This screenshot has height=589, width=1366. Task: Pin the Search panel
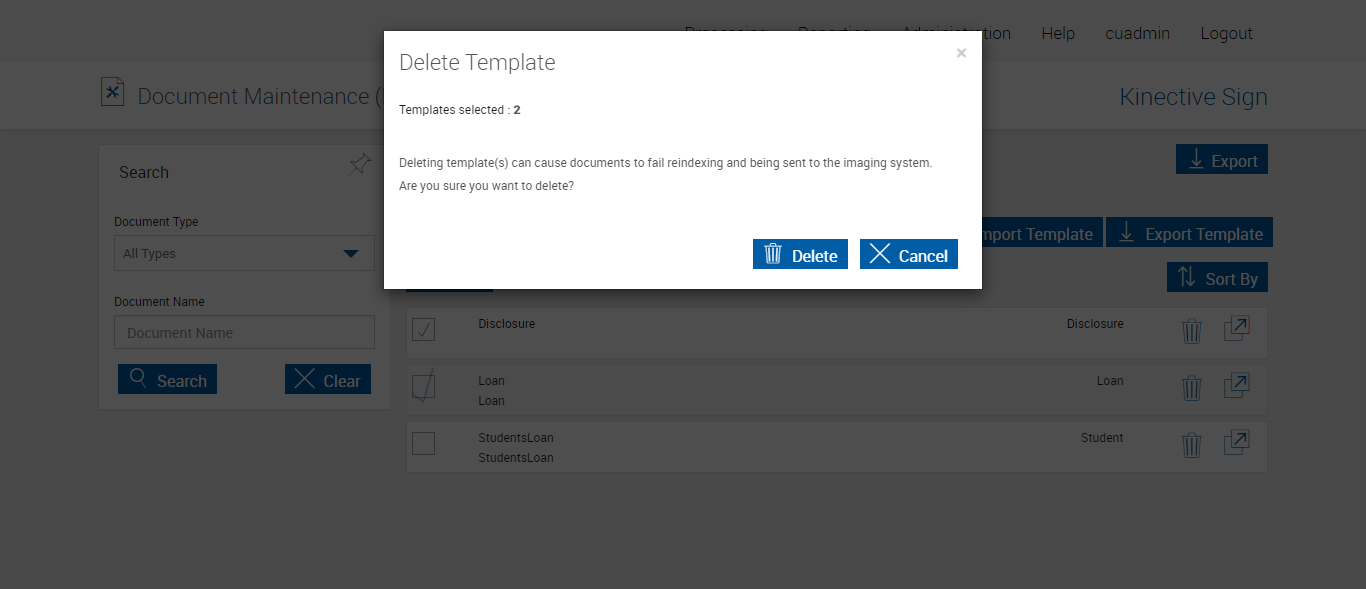[360, 164]
